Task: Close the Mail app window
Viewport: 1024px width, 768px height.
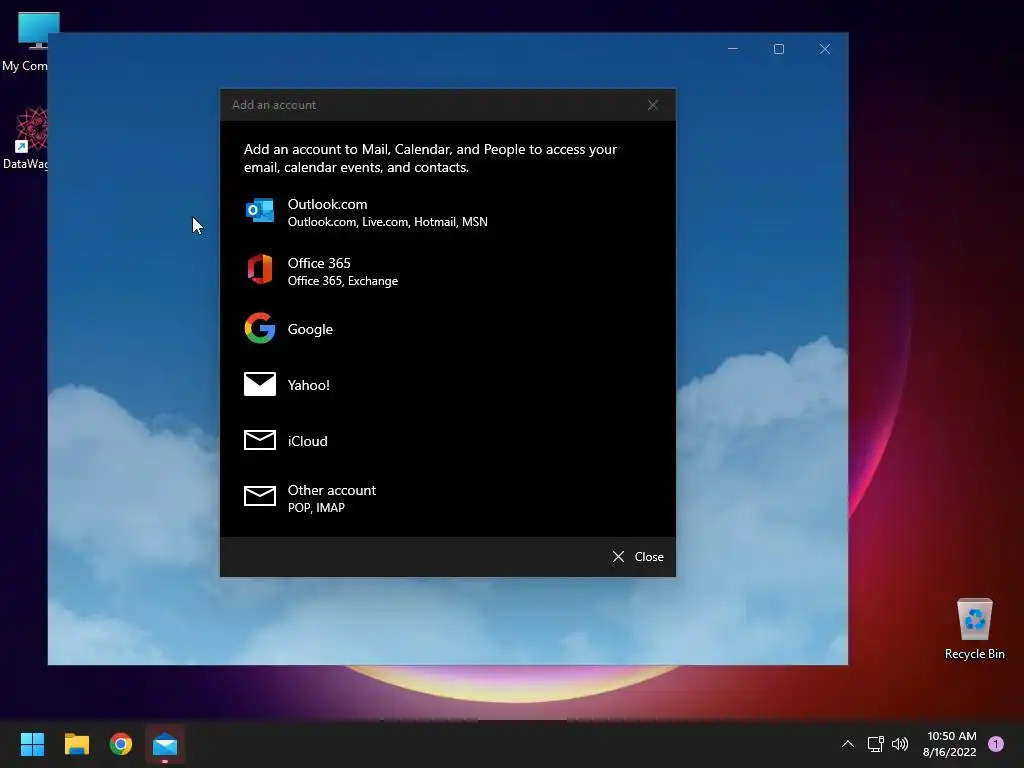Action: coord(824,49)
